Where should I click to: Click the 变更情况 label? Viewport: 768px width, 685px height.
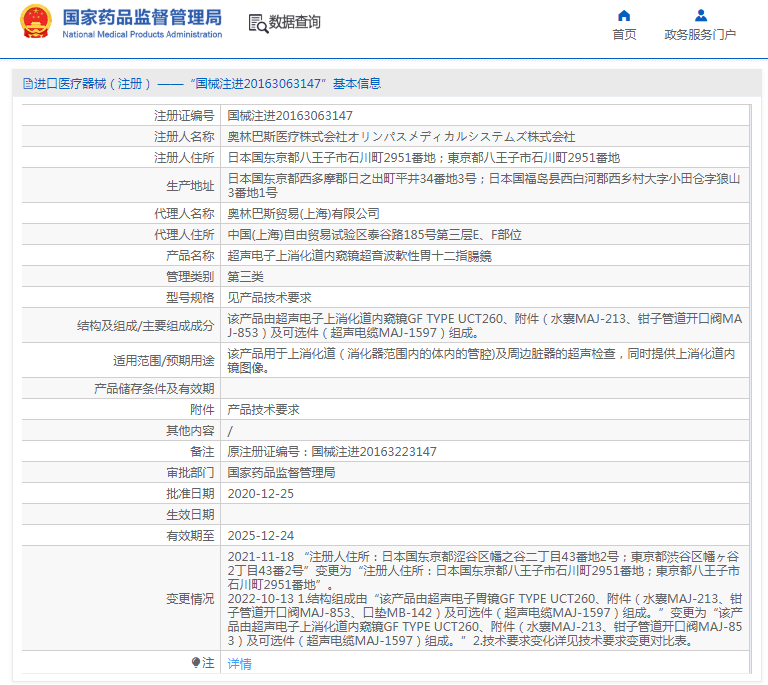click(x=190, y=598)
